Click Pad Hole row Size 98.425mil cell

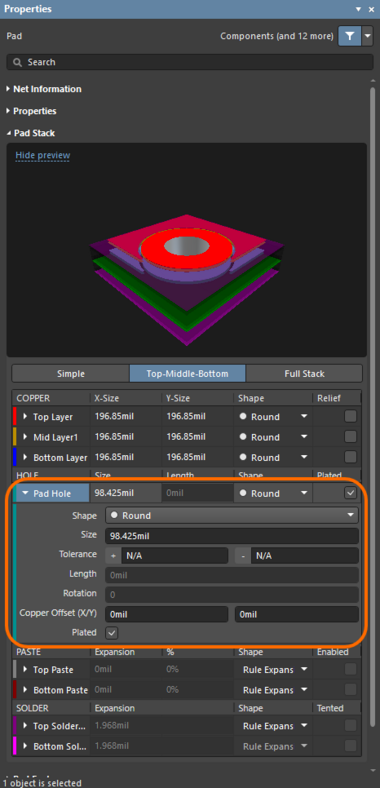point(125,494)
